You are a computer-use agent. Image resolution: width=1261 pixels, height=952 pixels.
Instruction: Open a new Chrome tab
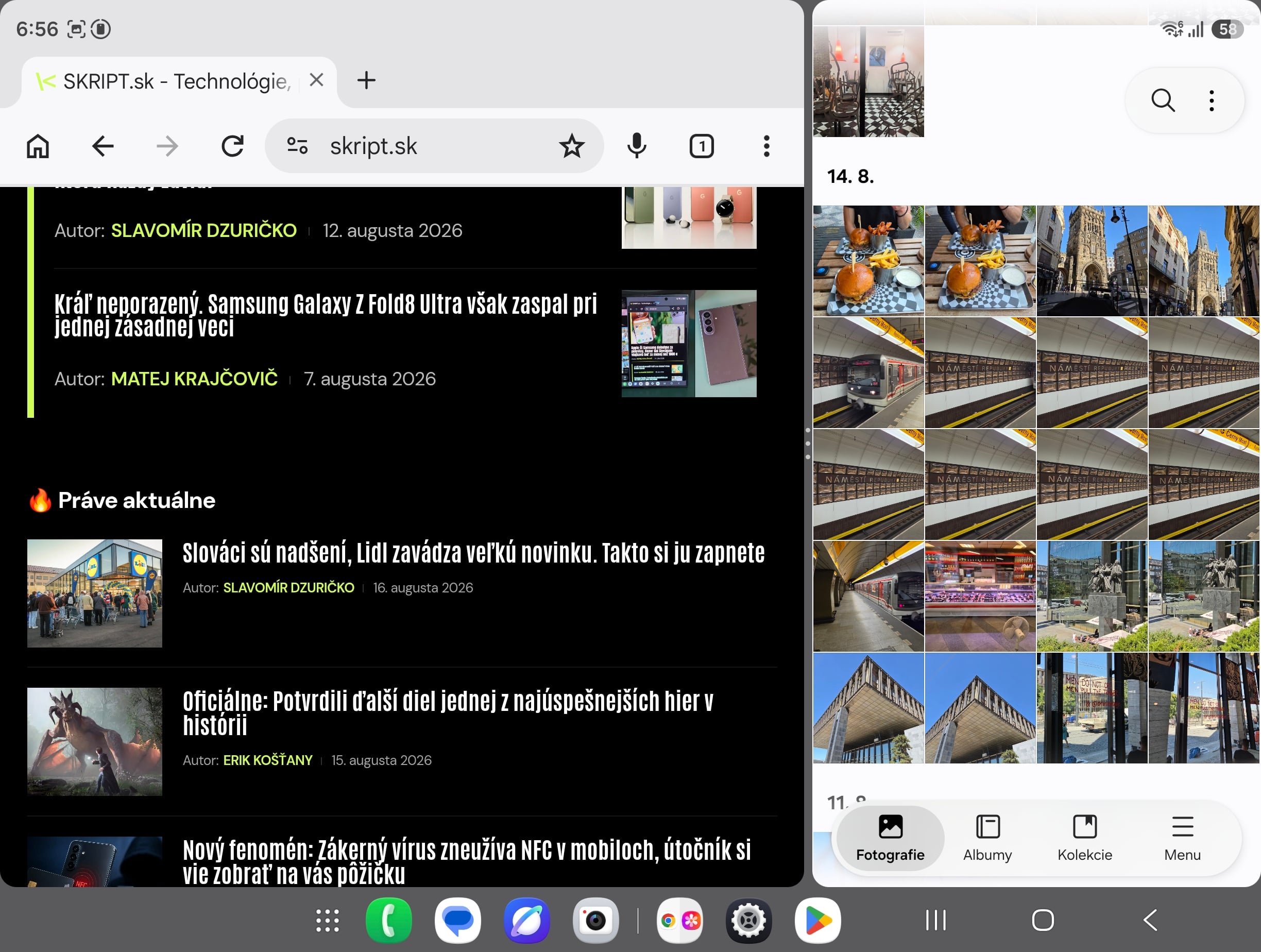point(367,80)
